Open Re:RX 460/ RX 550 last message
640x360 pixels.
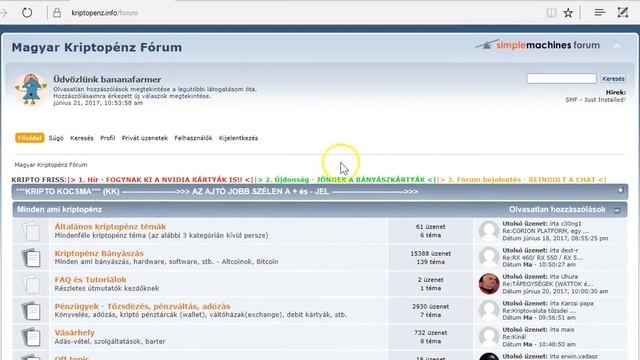pos(542,258)
